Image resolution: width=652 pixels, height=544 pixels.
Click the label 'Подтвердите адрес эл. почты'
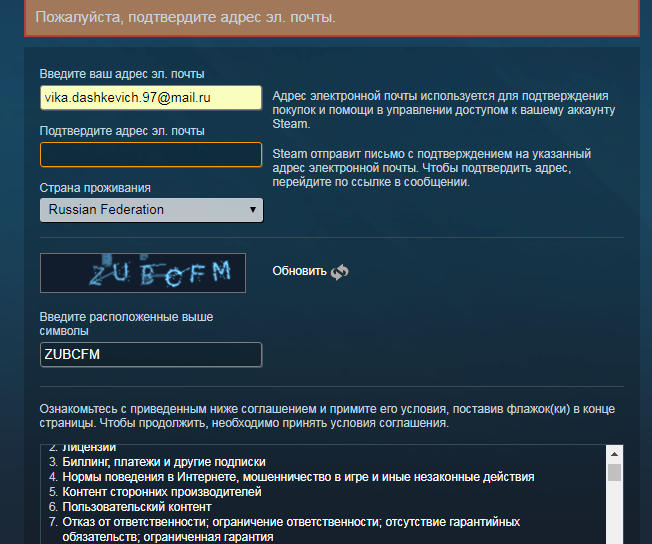point(122,131)
